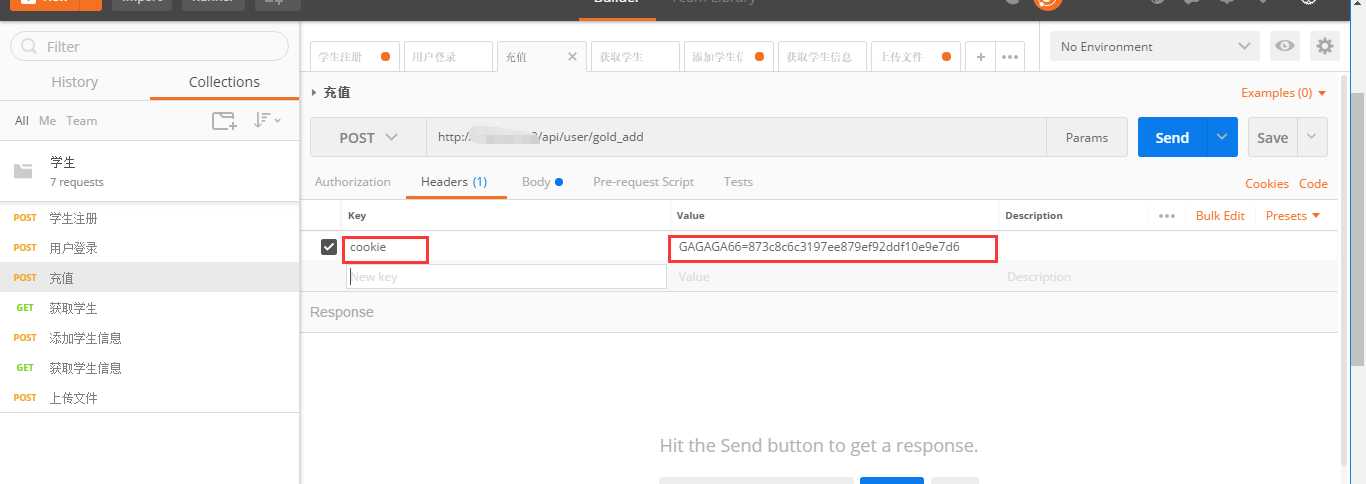Expand the 充值 request description triangle
The image size is (1366, 484).
click(x=314, y=92)
